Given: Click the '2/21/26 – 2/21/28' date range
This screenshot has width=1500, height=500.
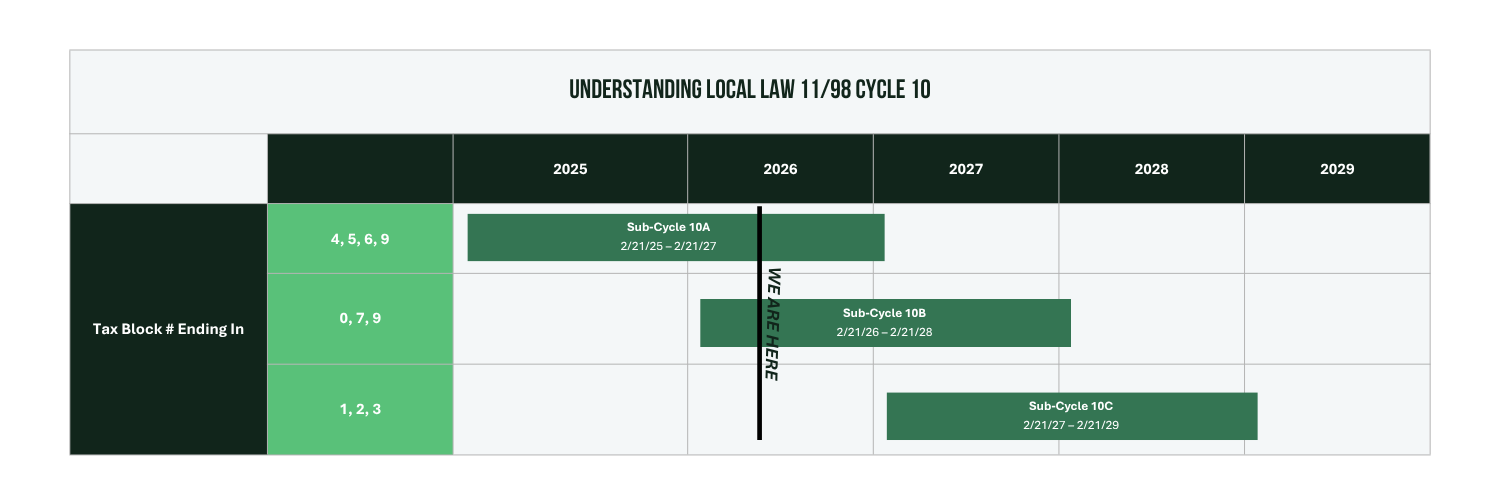Looking at the screenshot, I should tap(884, 332).
